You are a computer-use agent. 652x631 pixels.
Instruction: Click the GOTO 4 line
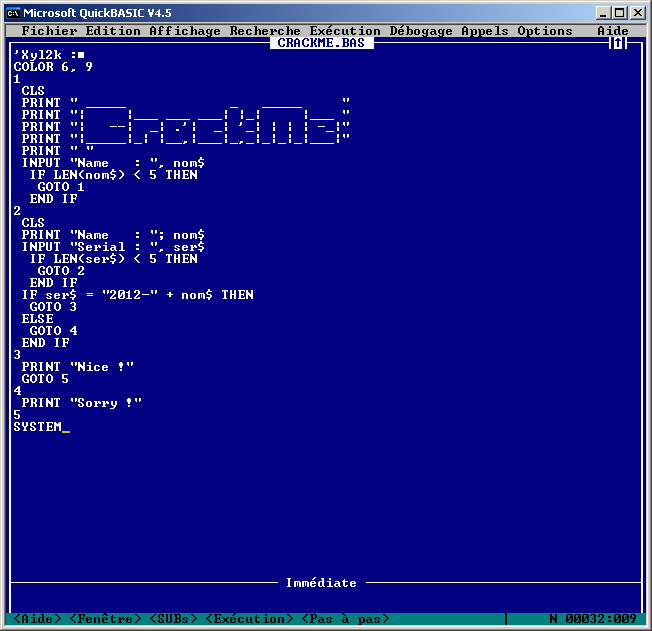53,331
